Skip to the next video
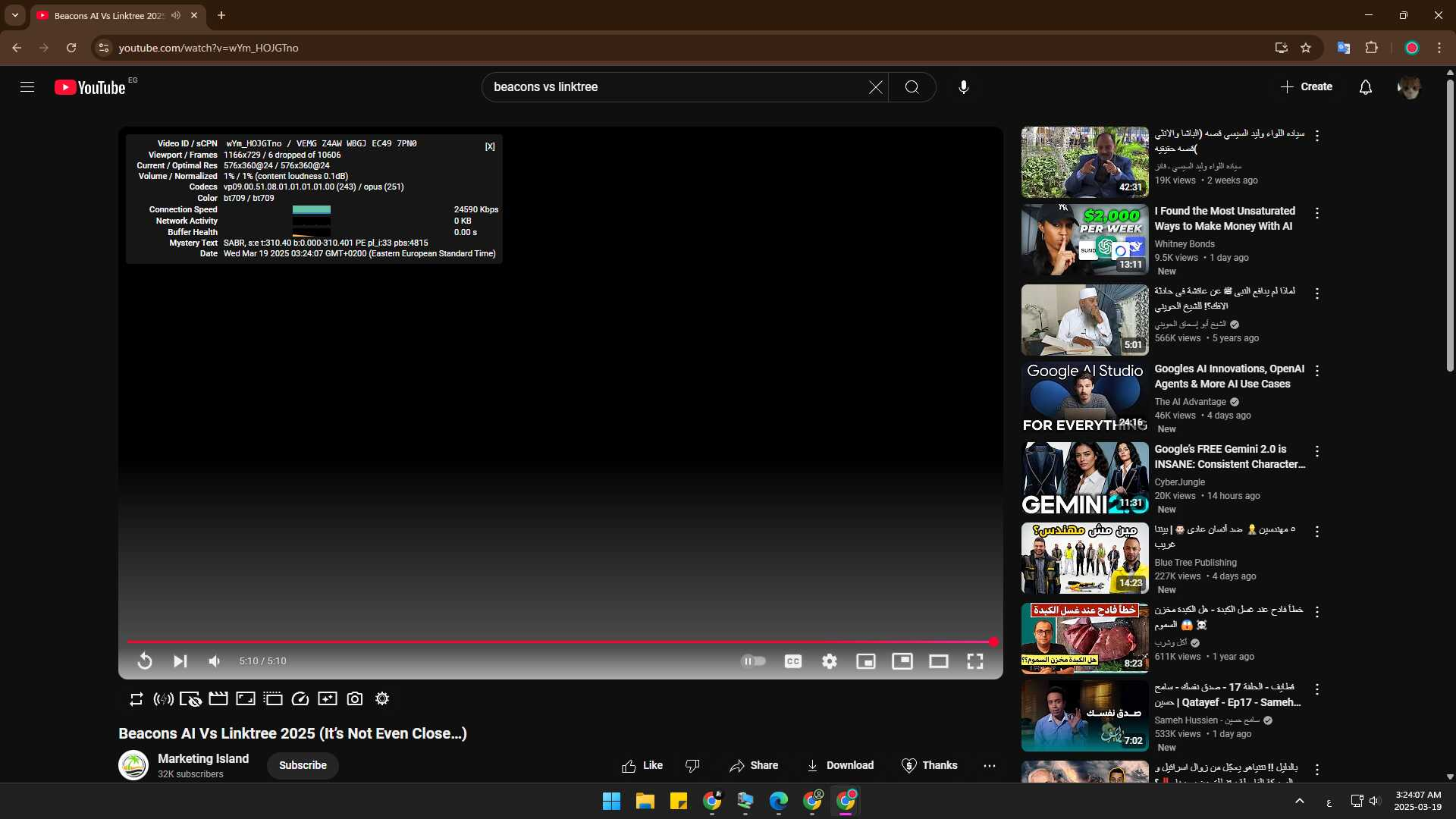1456x819 pixels. 180,661
